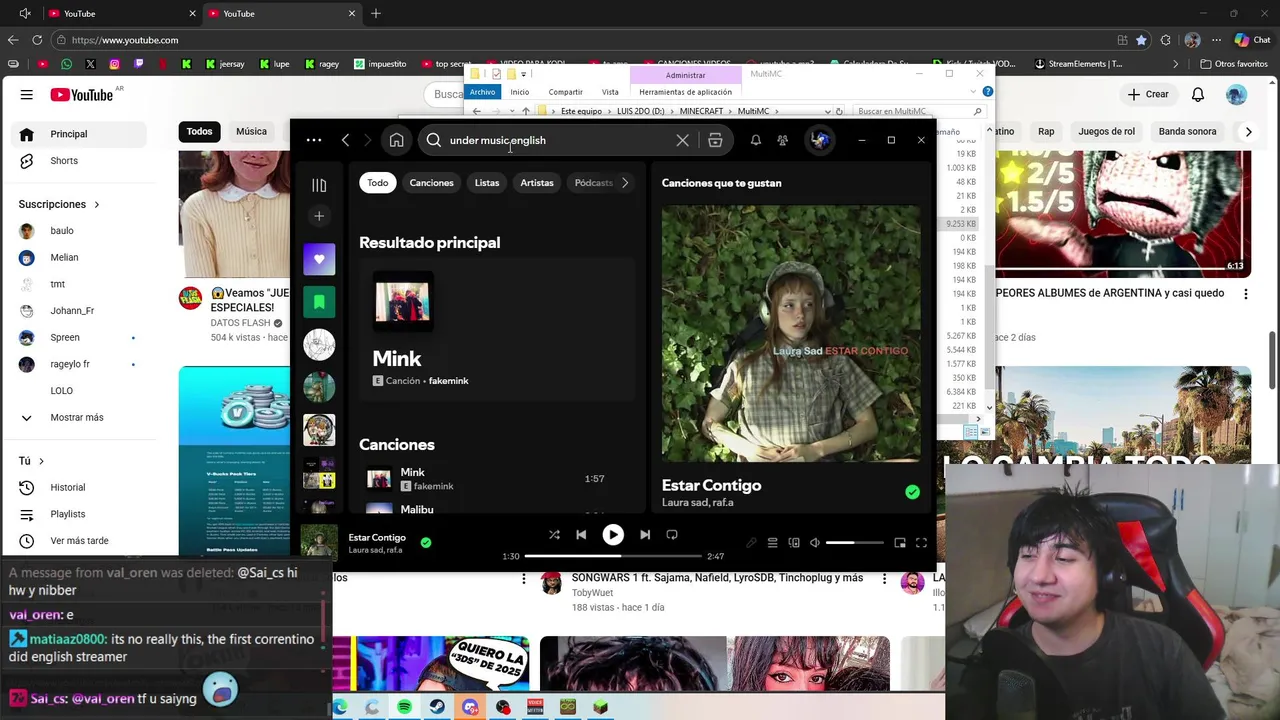Select Artistas filter in Spotify
1280x720 pixels.
(537, 183)
